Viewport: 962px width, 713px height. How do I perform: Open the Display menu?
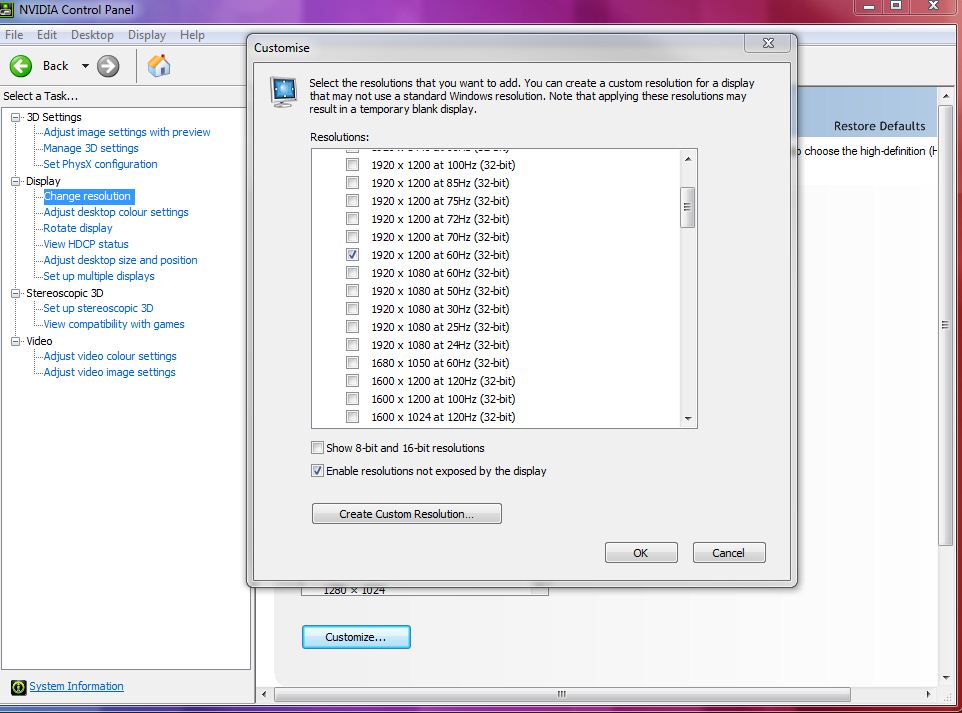click(147, 35)
